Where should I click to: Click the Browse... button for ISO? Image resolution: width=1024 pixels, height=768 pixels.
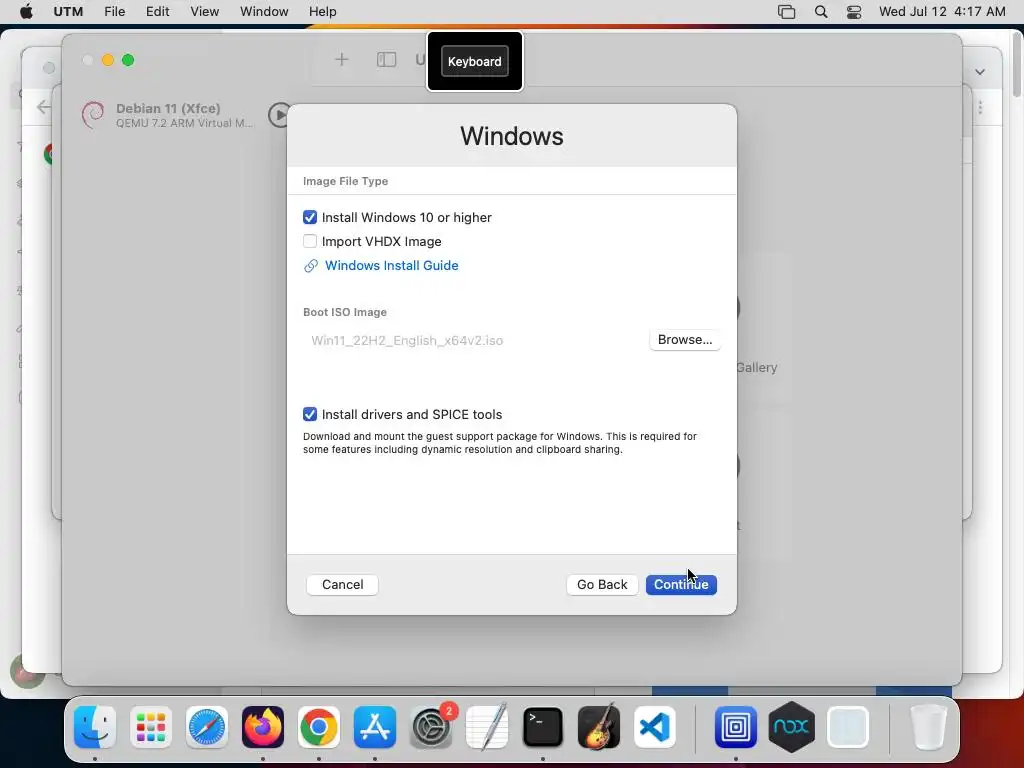(x=684, y=340)
